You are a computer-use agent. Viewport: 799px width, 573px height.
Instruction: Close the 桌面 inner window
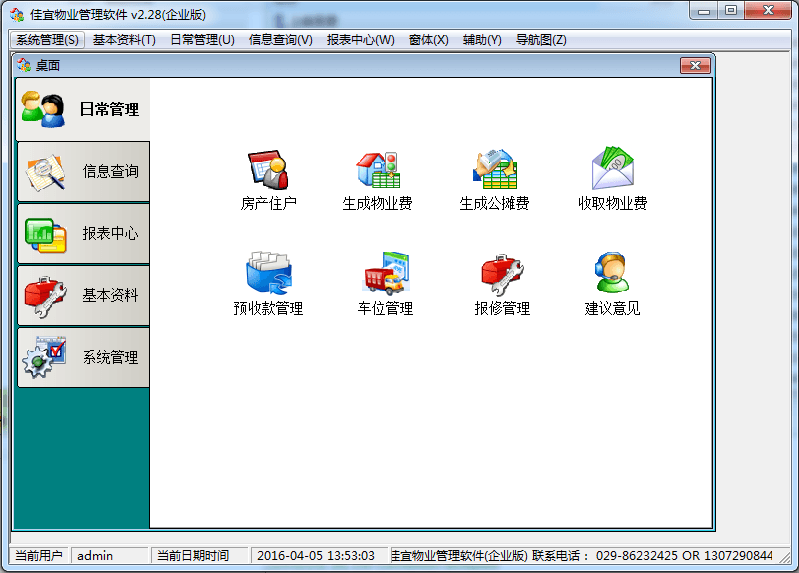pos(695,66)
